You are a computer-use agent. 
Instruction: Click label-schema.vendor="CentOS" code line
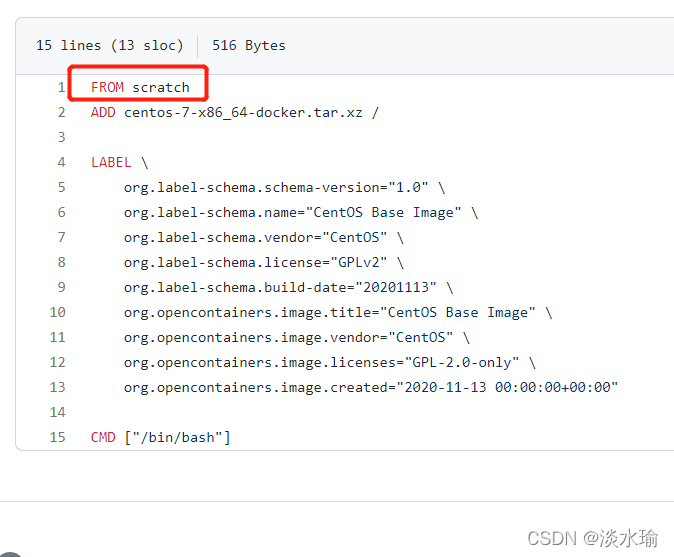click(x=264, y=237)
